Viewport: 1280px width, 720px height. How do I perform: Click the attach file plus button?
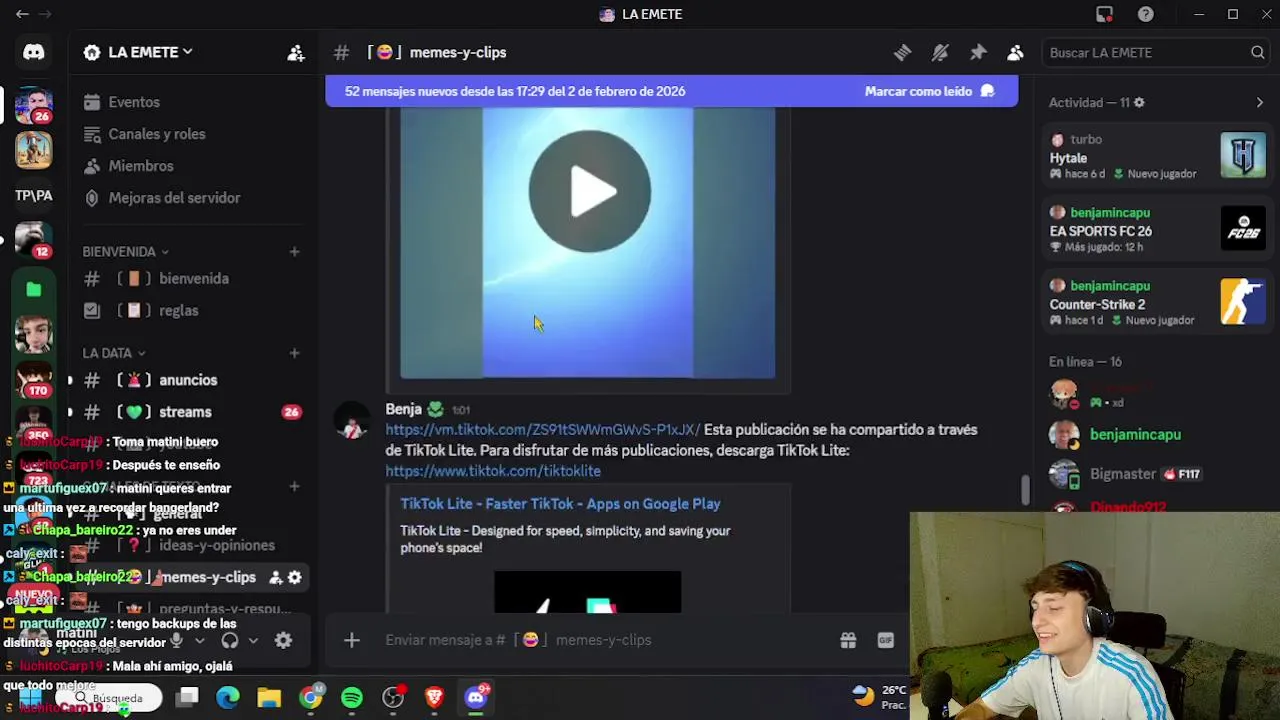pos(351,640)
